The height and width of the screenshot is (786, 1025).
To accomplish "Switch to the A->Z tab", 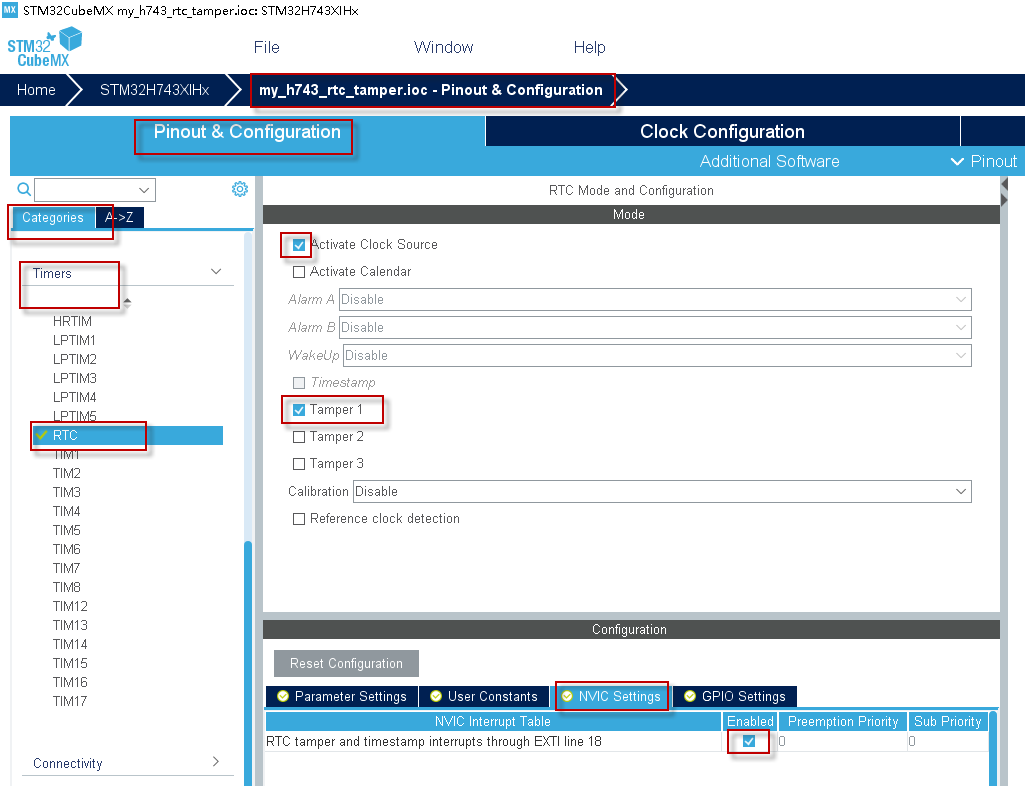I will click(x=120, y=217).
